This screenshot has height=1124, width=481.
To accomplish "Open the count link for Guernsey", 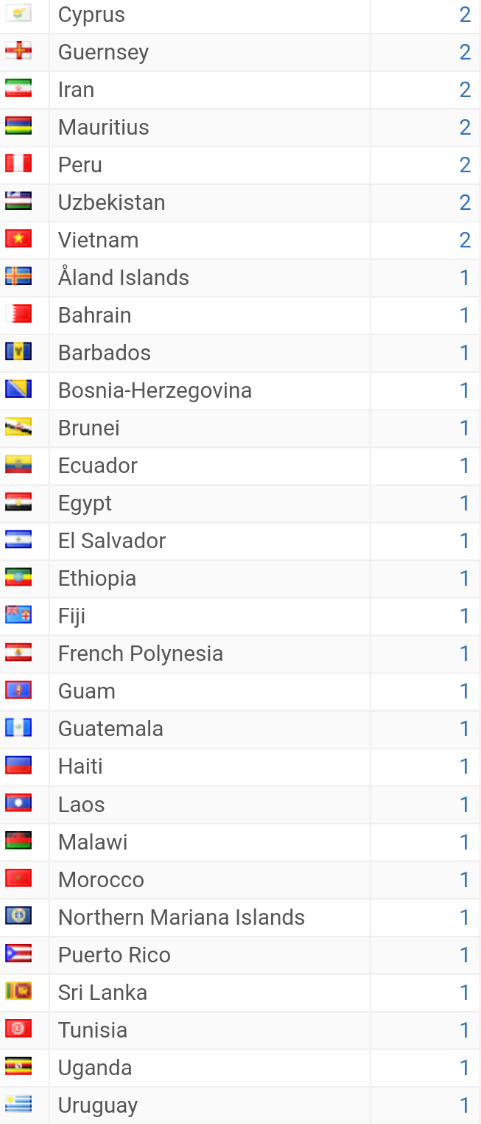I will (465, 52).
